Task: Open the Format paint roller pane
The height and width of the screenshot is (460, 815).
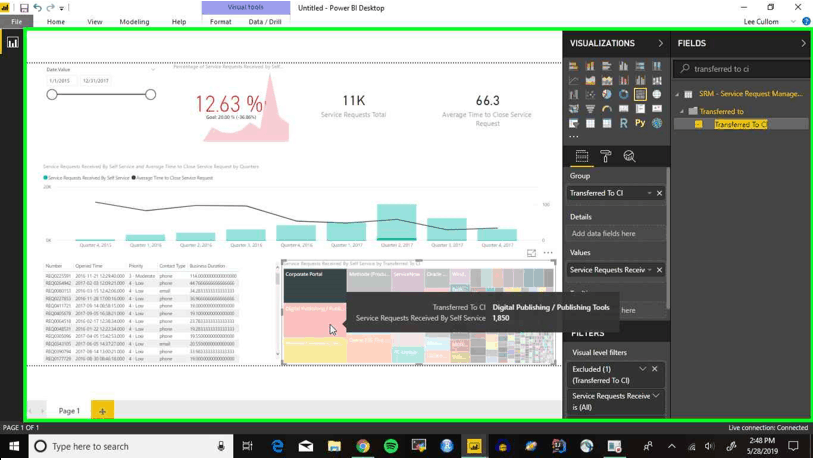Action: 606,156
